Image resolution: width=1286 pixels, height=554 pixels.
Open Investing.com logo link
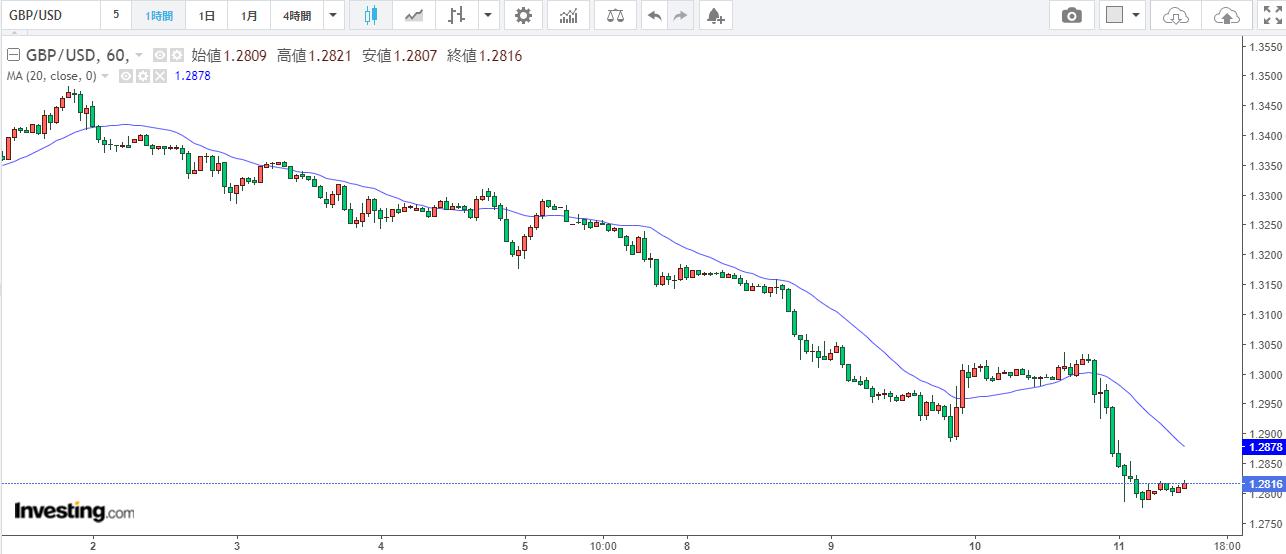coord(73,511)
